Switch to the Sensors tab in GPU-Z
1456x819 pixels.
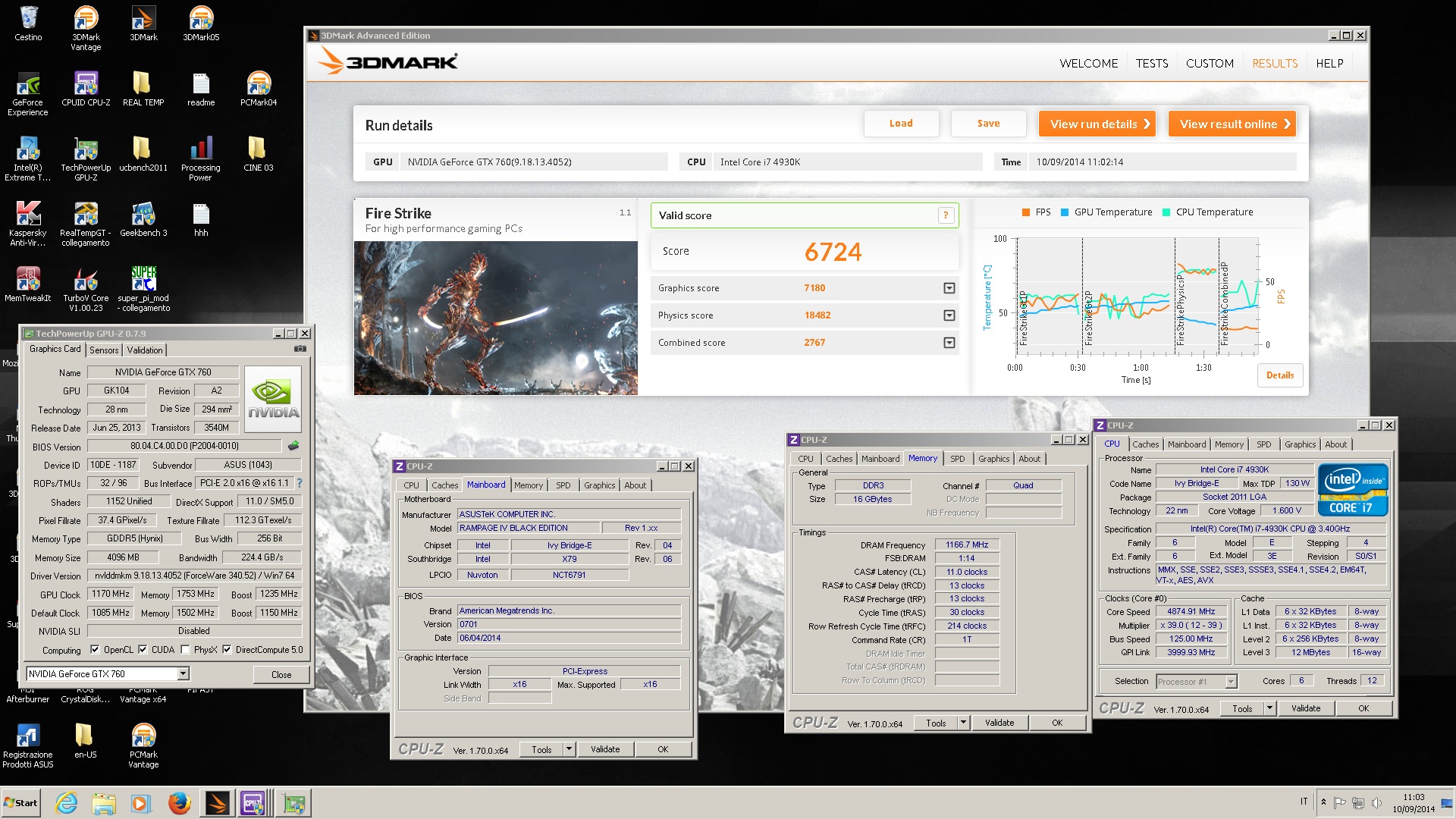point(104,350)
